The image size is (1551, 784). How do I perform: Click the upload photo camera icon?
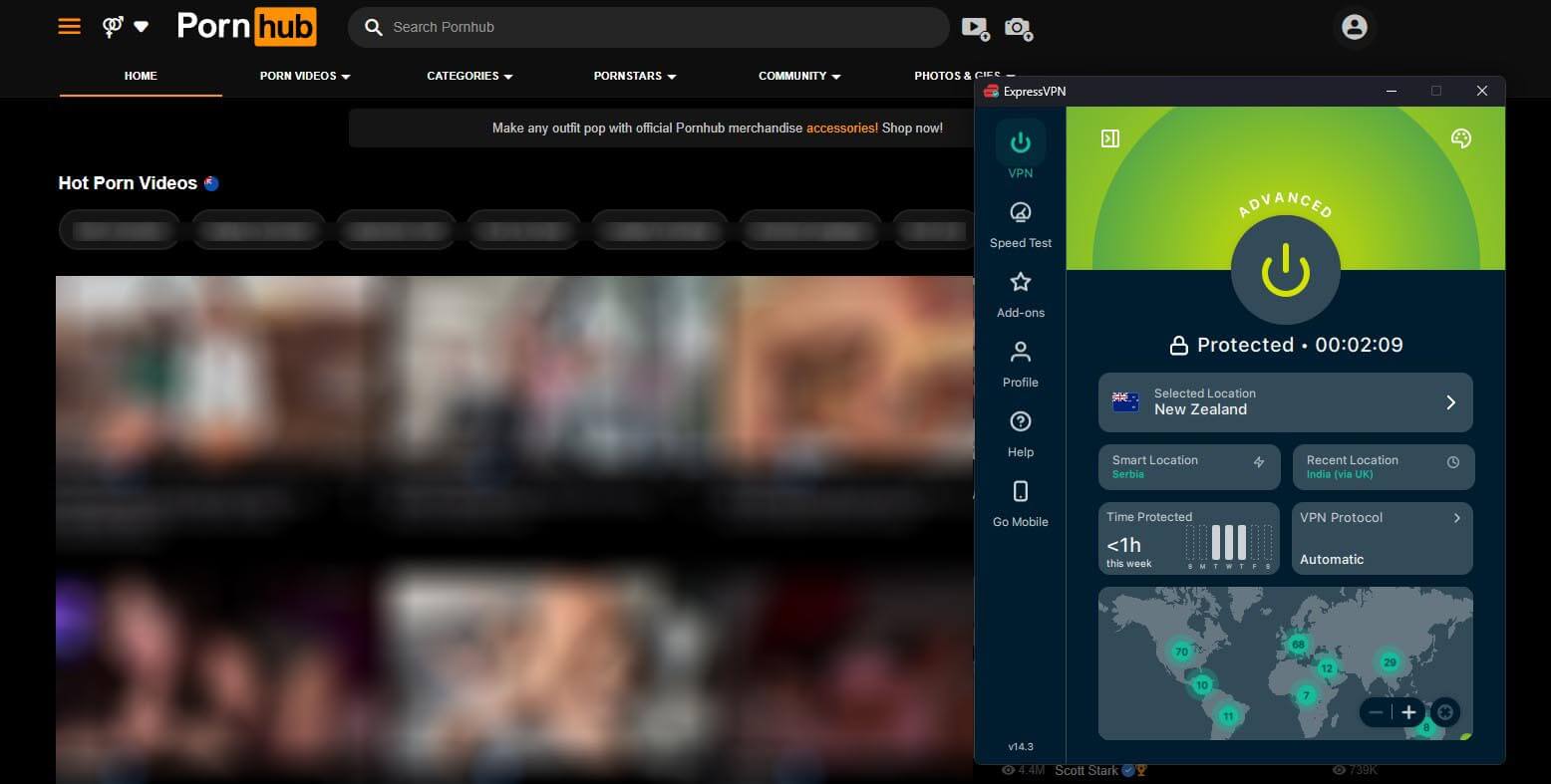(1018, 28)
